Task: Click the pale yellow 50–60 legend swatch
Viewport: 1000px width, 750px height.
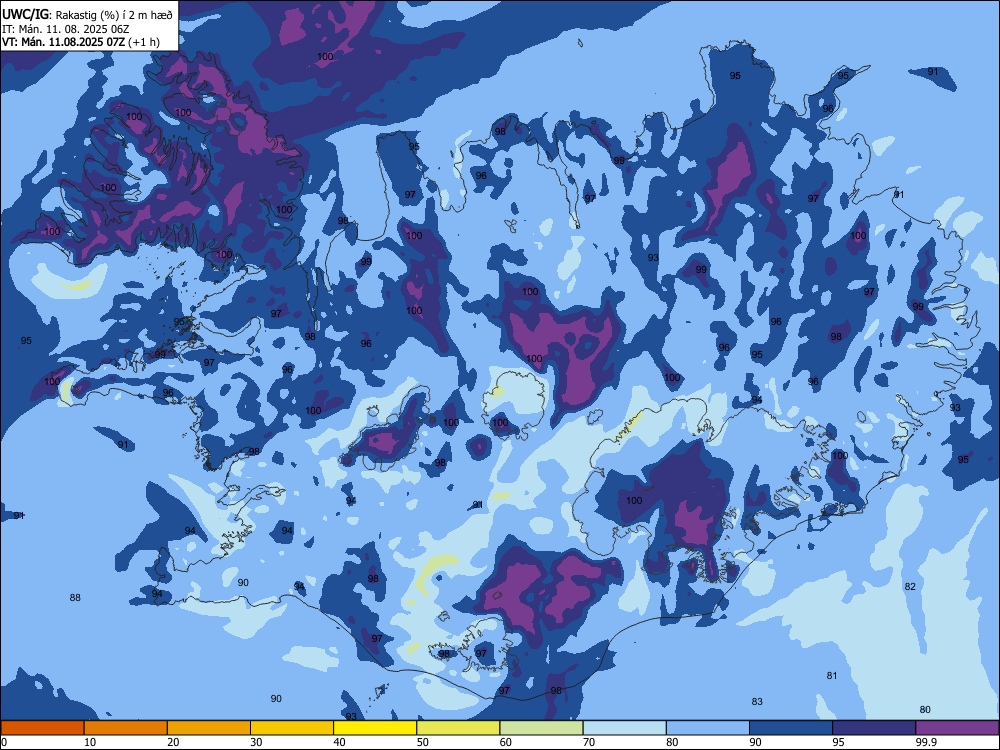Action: pyautogui.click(x=458, y=728)
